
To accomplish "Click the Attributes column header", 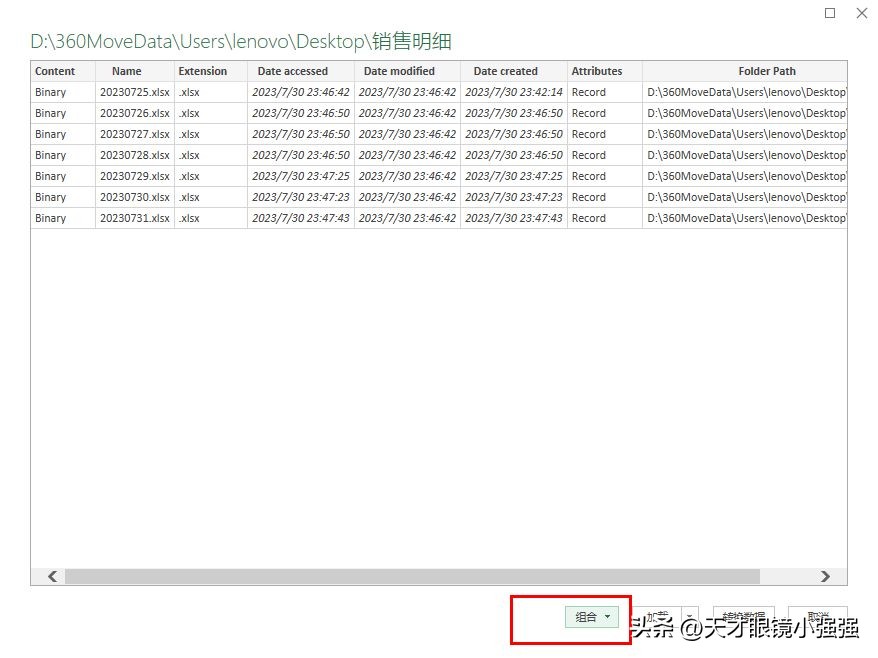I will click(596, 71).
